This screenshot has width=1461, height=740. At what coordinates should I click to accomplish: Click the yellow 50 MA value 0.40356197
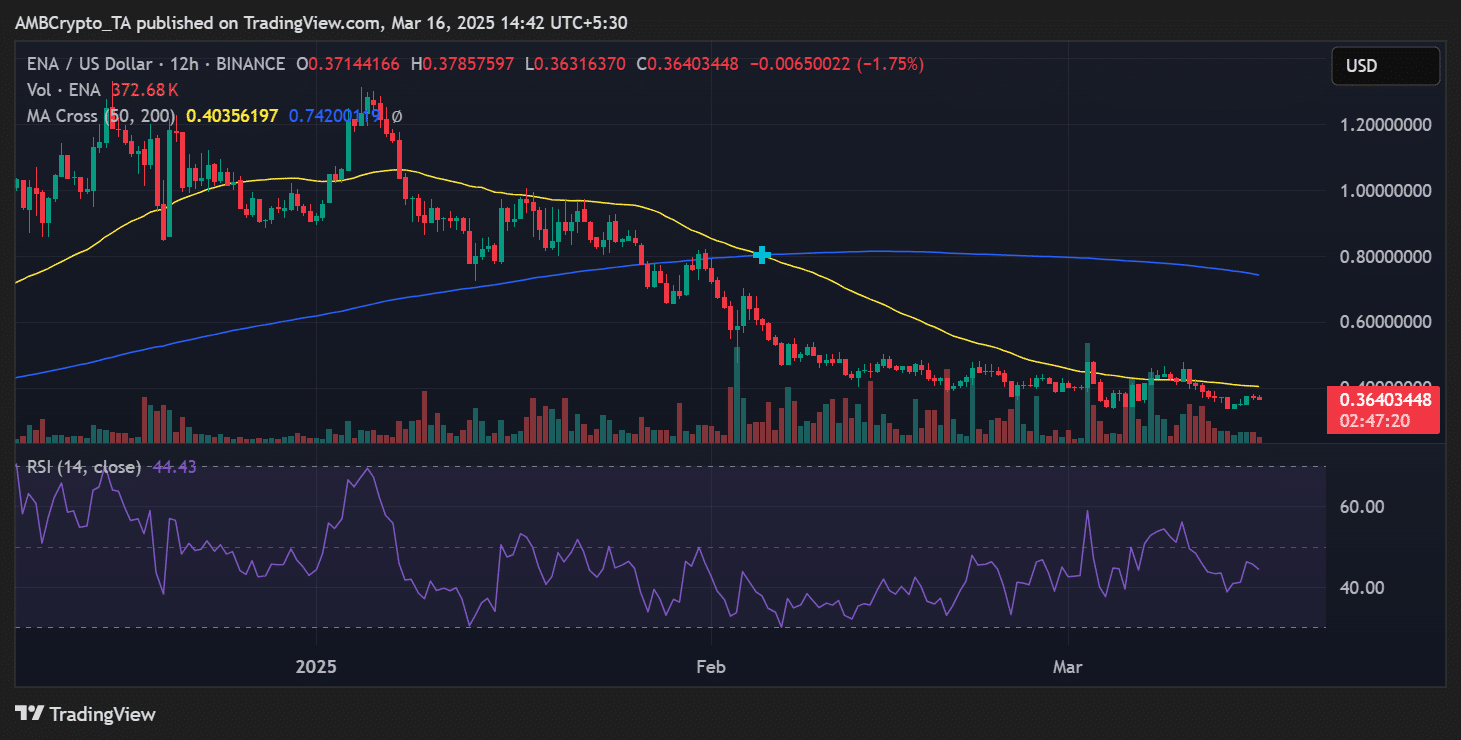tap(232, 116)
